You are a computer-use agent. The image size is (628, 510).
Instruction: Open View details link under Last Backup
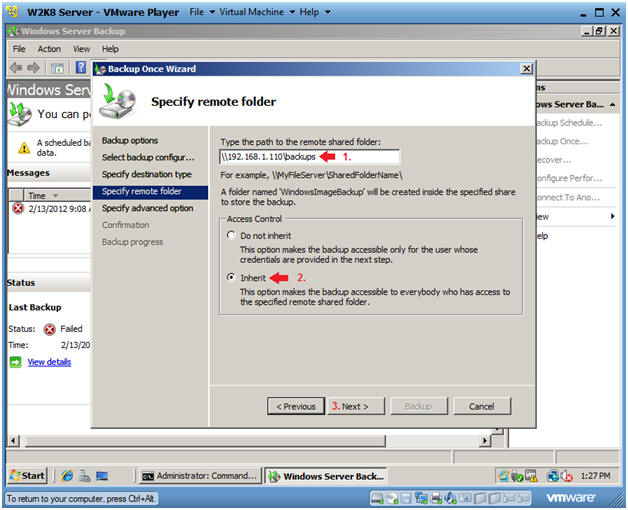49,362
